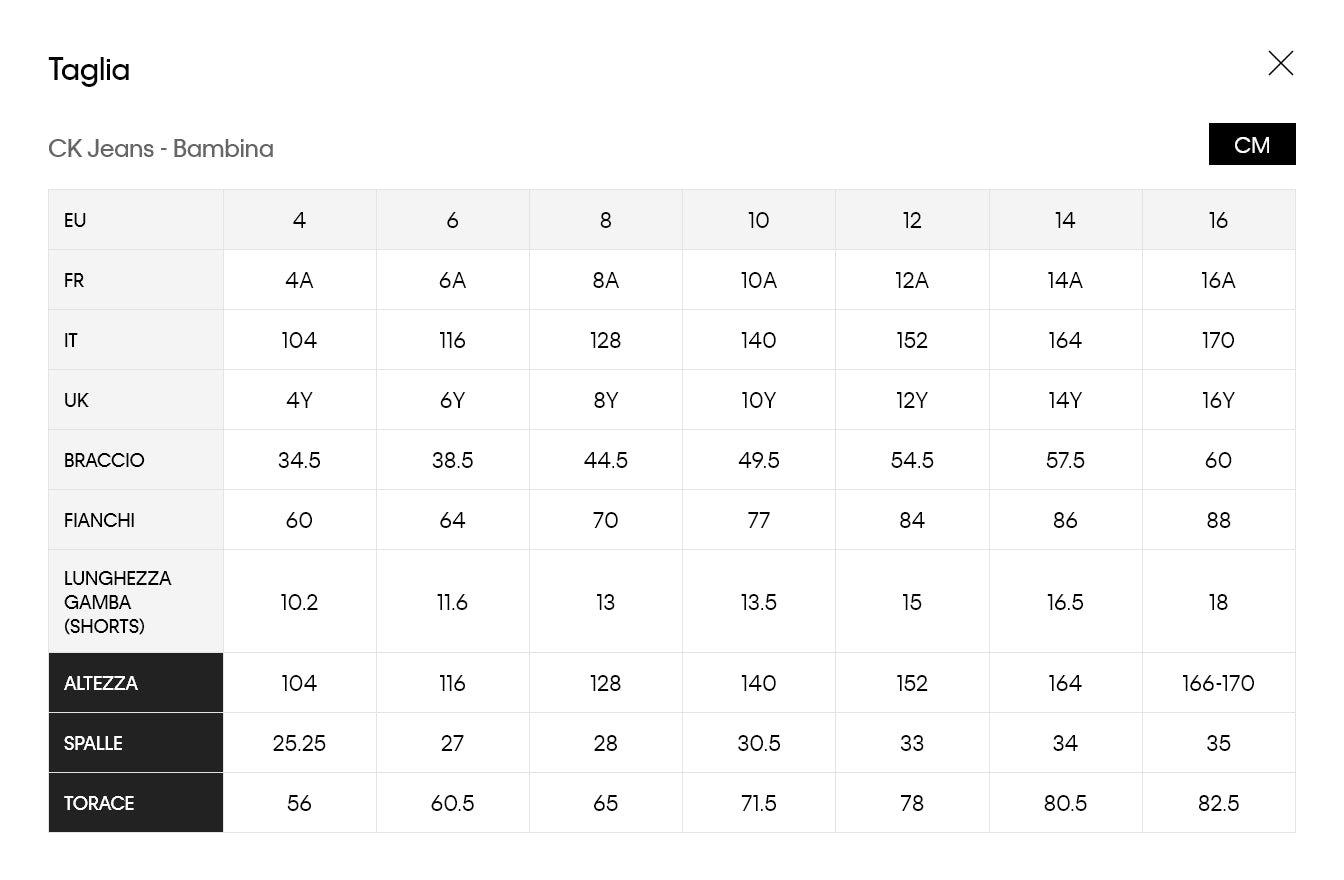1344x880 pixels.
Task: Click the IT row label
Action: 71,340
